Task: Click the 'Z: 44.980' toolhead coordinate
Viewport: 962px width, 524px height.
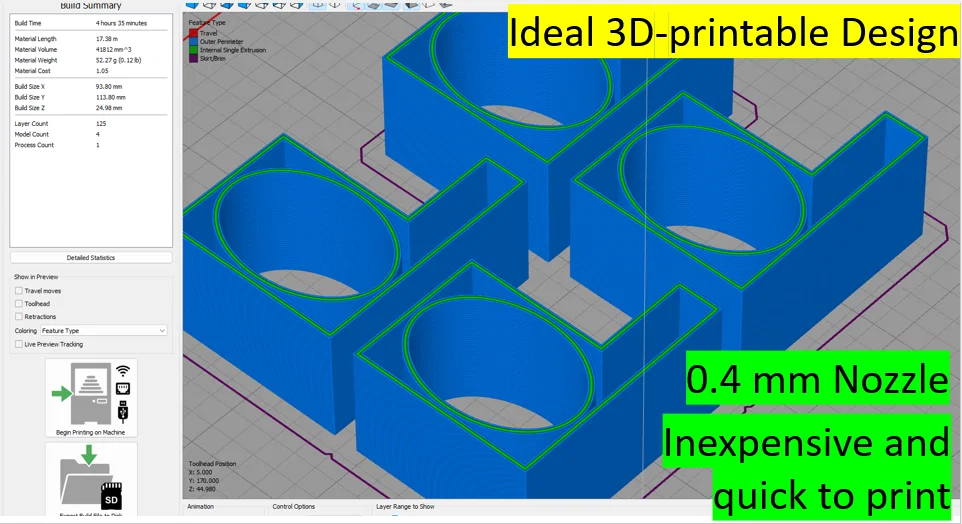Action: 202,489
